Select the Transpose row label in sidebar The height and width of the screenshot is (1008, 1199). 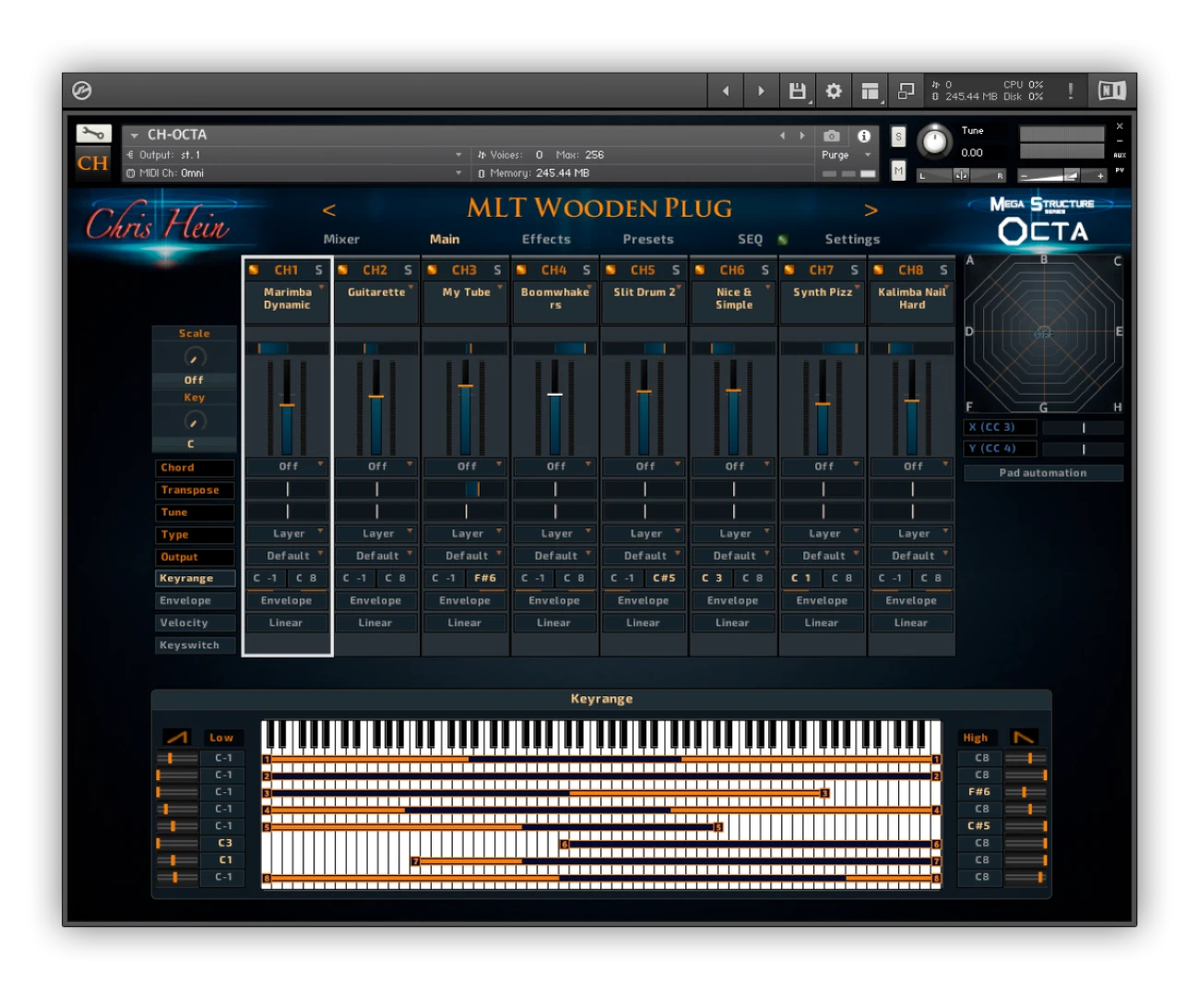[196, 491]
